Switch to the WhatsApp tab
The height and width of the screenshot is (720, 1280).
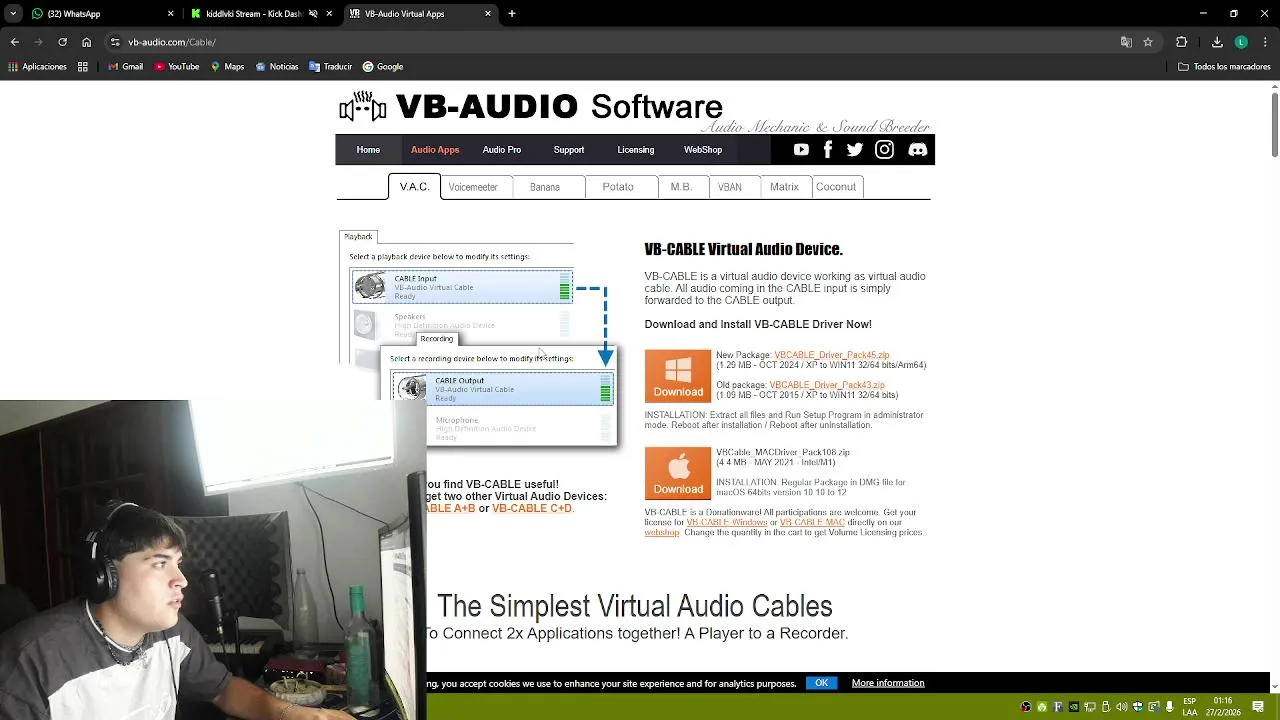101,14
